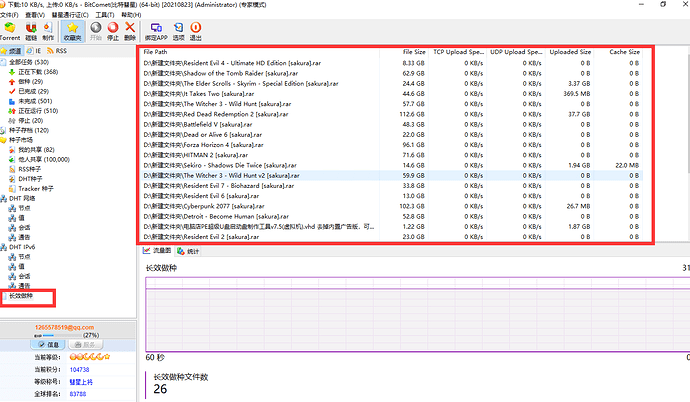Select the It Takes Two [sakura].rar row
The image size is (690, 402).
pos(392,94)
